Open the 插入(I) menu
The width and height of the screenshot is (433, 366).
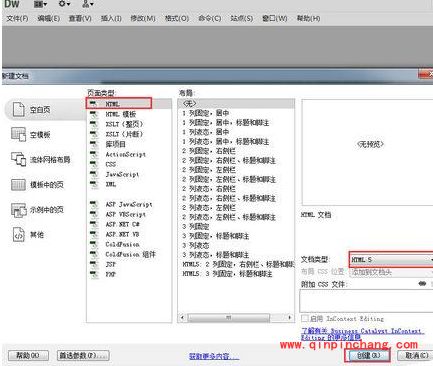[111, 18]
